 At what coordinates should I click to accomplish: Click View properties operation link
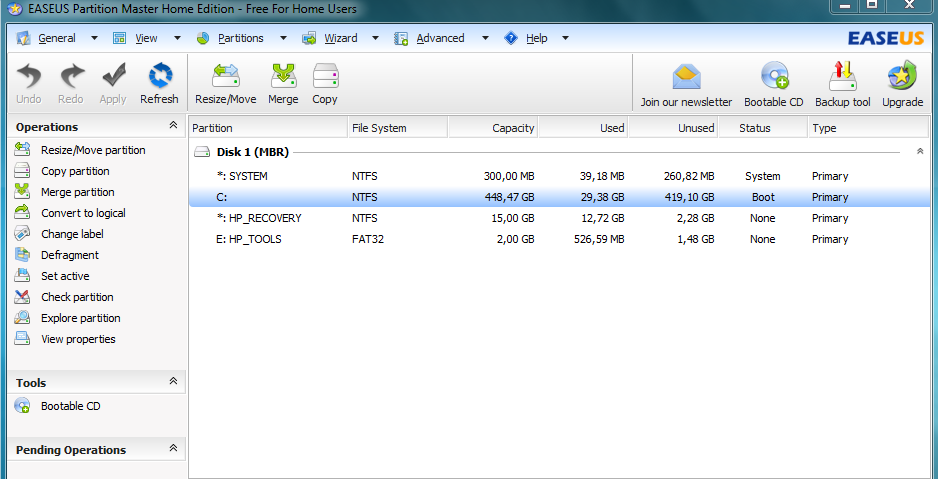[78, 339]
